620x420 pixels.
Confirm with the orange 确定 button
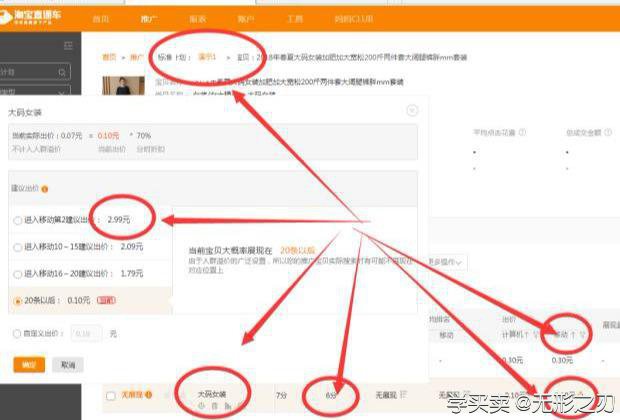(x=29, y=365)
